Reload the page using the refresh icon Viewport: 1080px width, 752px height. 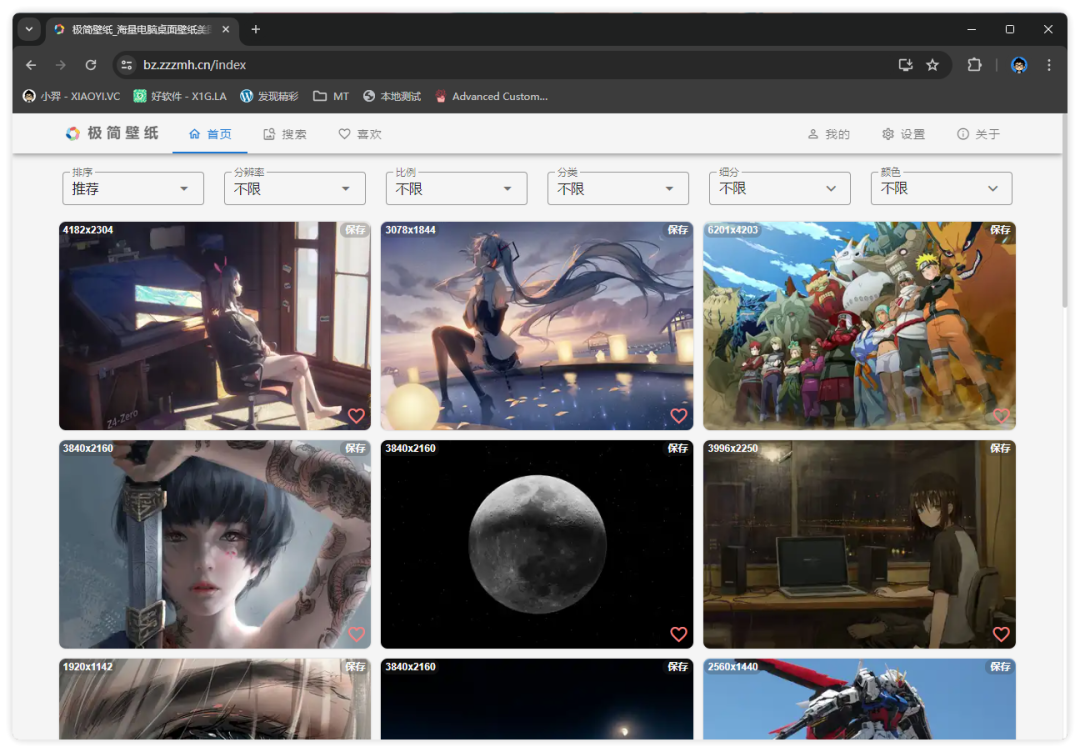(91, 65)
